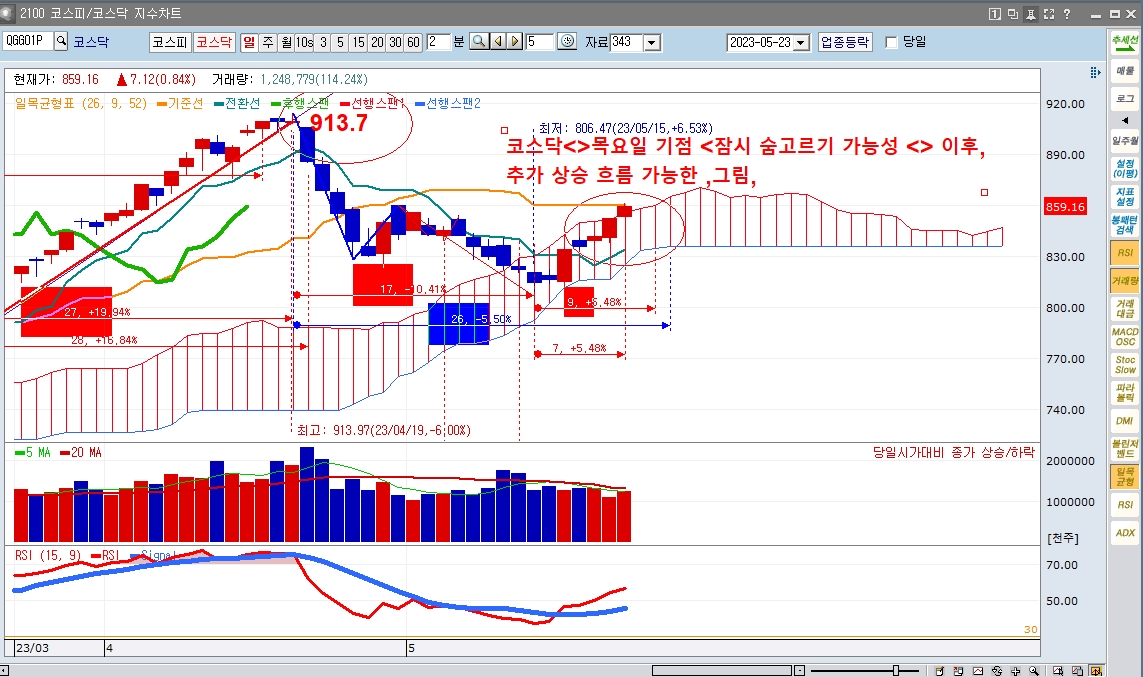Click the title bar icon labeled 1
This screenshot has height=677, width=1143.
(x=995, y=14)
